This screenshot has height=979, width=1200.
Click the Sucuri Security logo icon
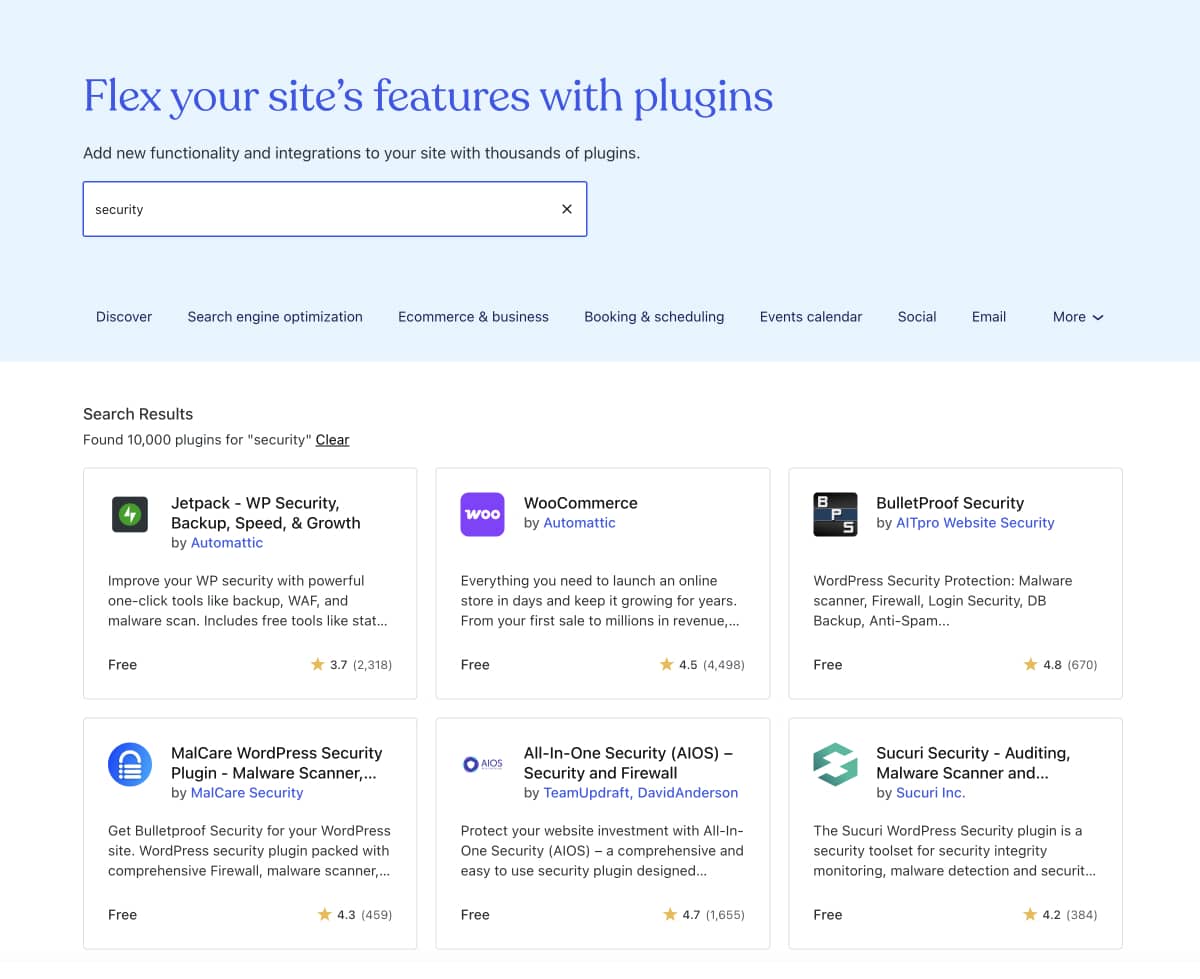tap(835, 764)
